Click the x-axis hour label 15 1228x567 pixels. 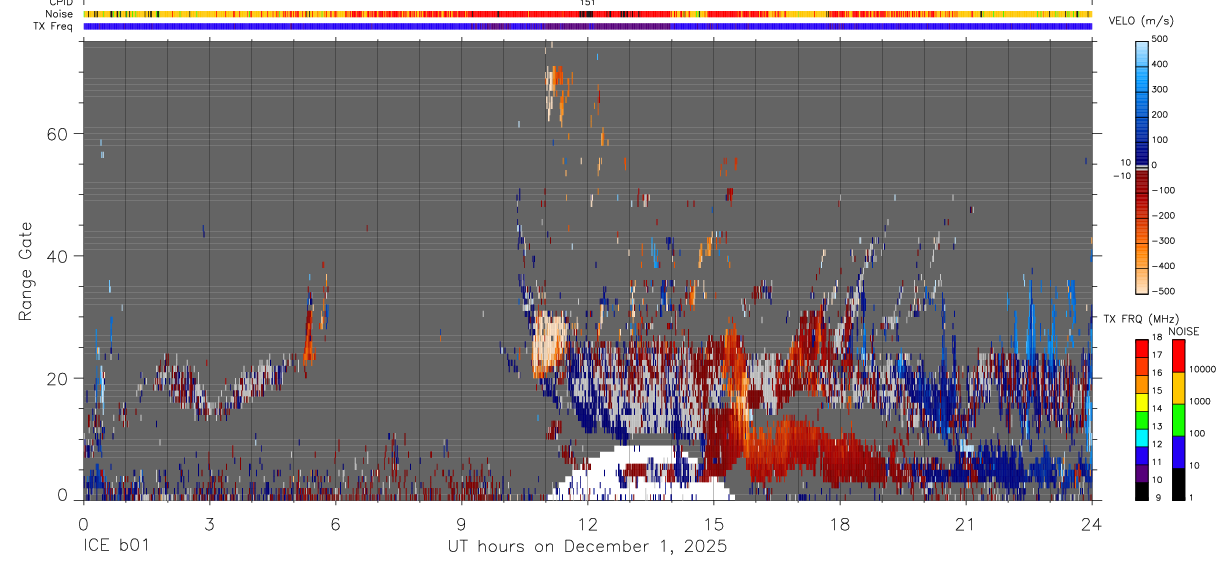tap(714, 524)
